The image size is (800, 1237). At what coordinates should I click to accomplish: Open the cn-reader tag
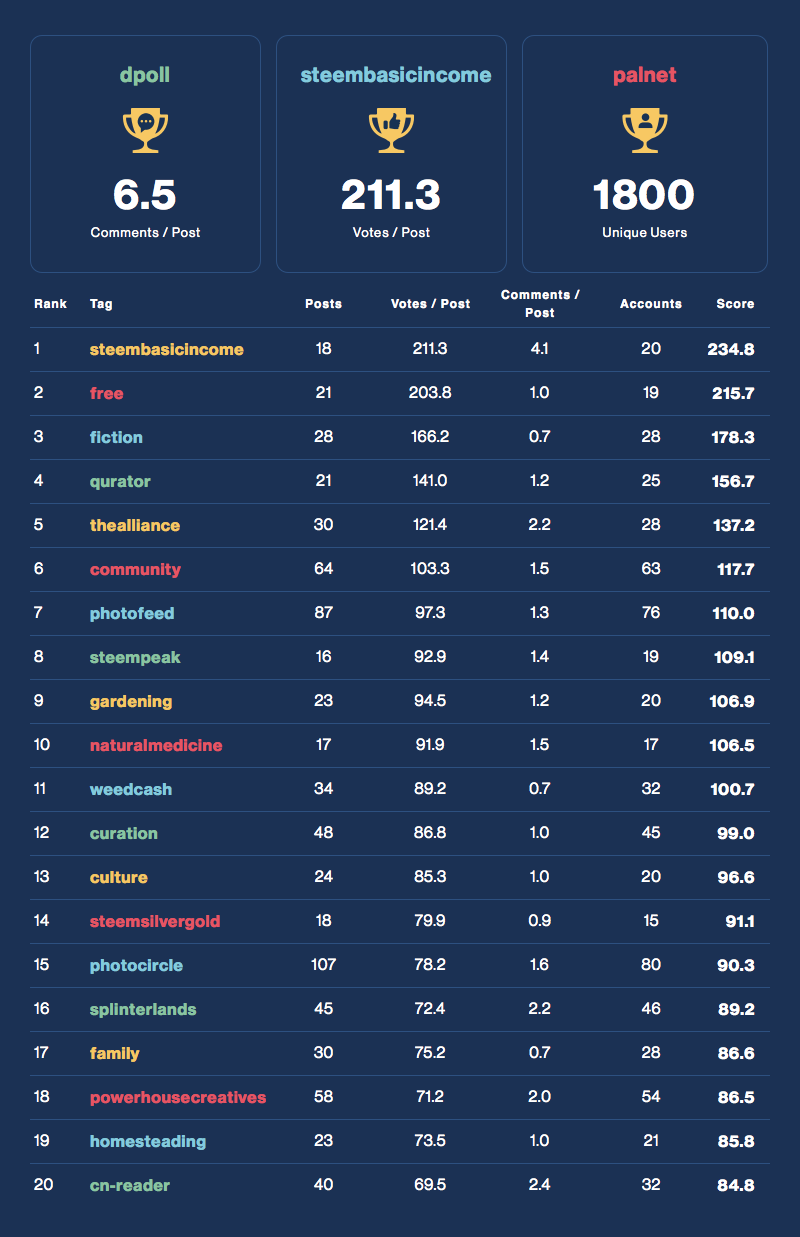(x=130, y=1185)
